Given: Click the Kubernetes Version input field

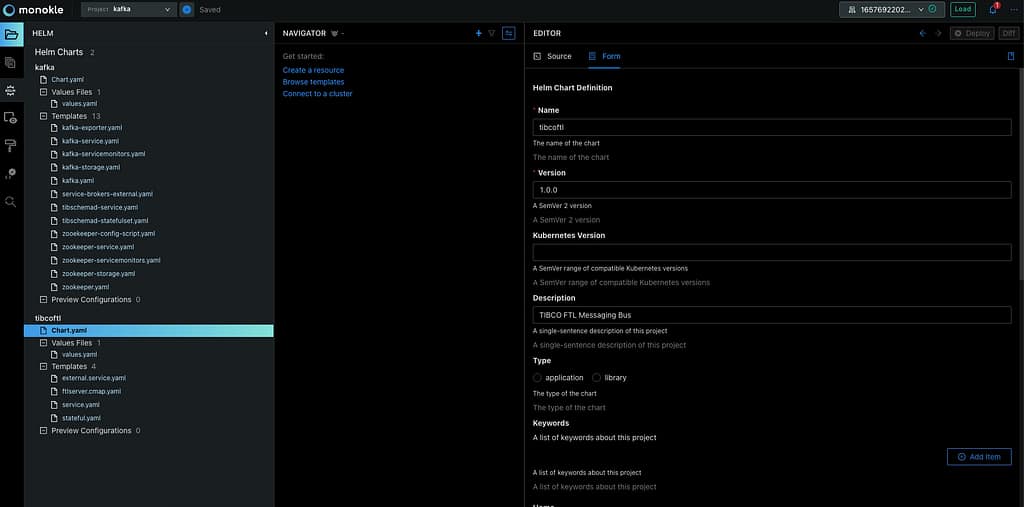Looking at the screenshot, I should (771, 252).
